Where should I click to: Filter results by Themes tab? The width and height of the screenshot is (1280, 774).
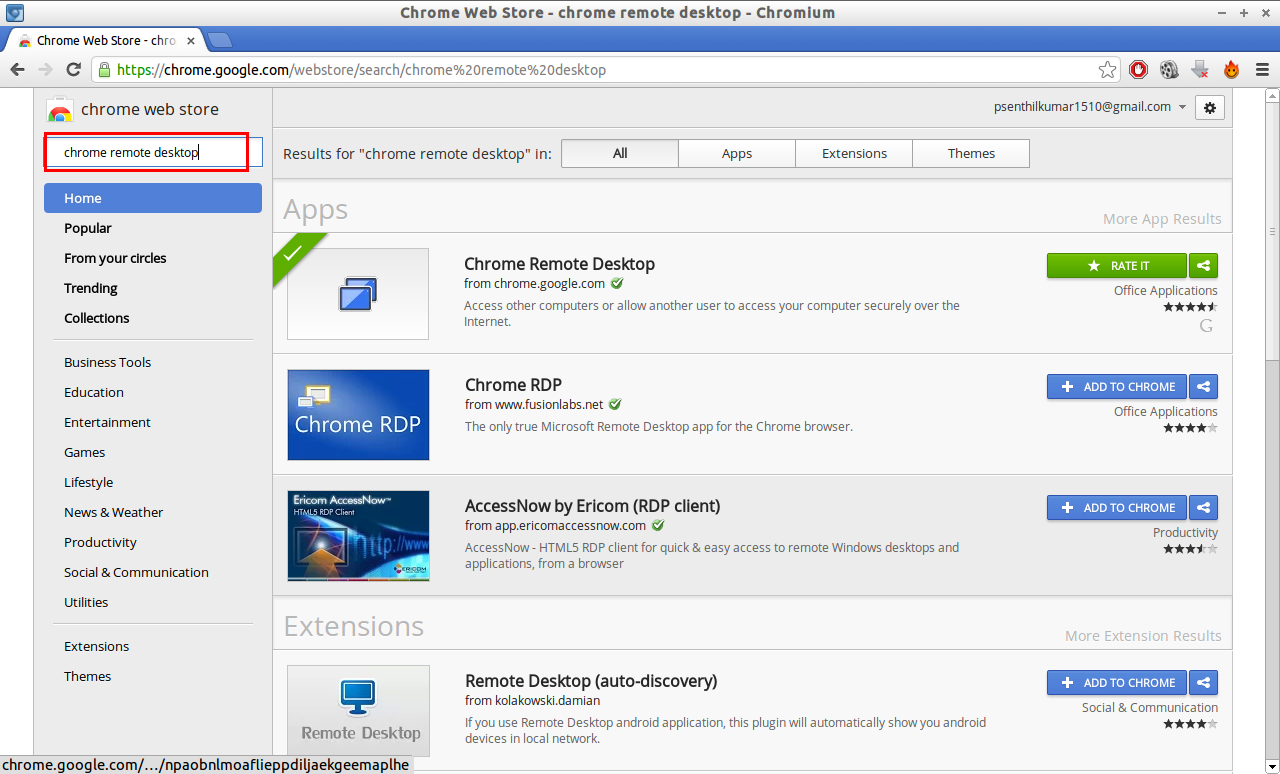click(x=971, y=153)
